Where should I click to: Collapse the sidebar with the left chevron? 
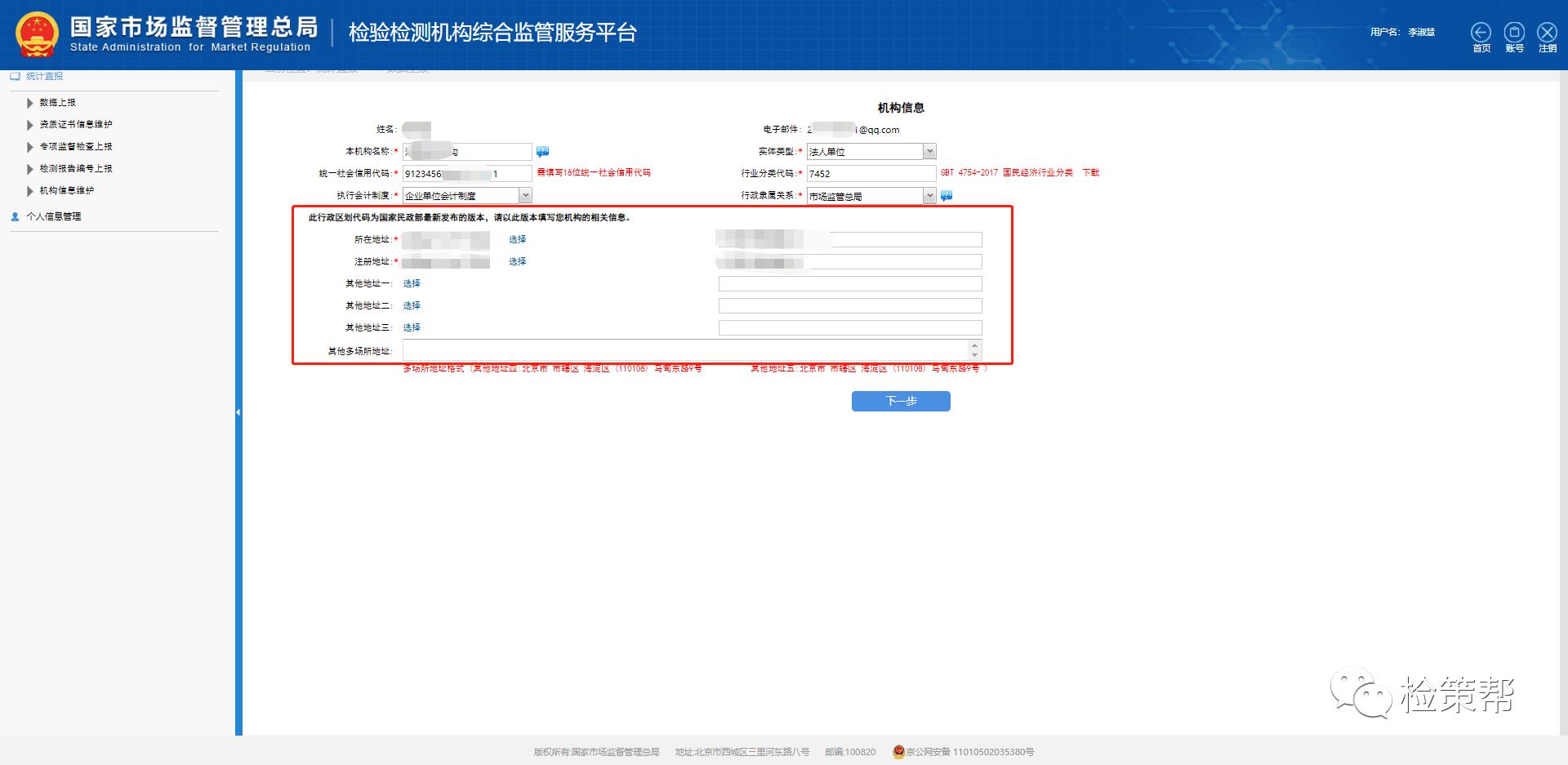tap(238, 411)
